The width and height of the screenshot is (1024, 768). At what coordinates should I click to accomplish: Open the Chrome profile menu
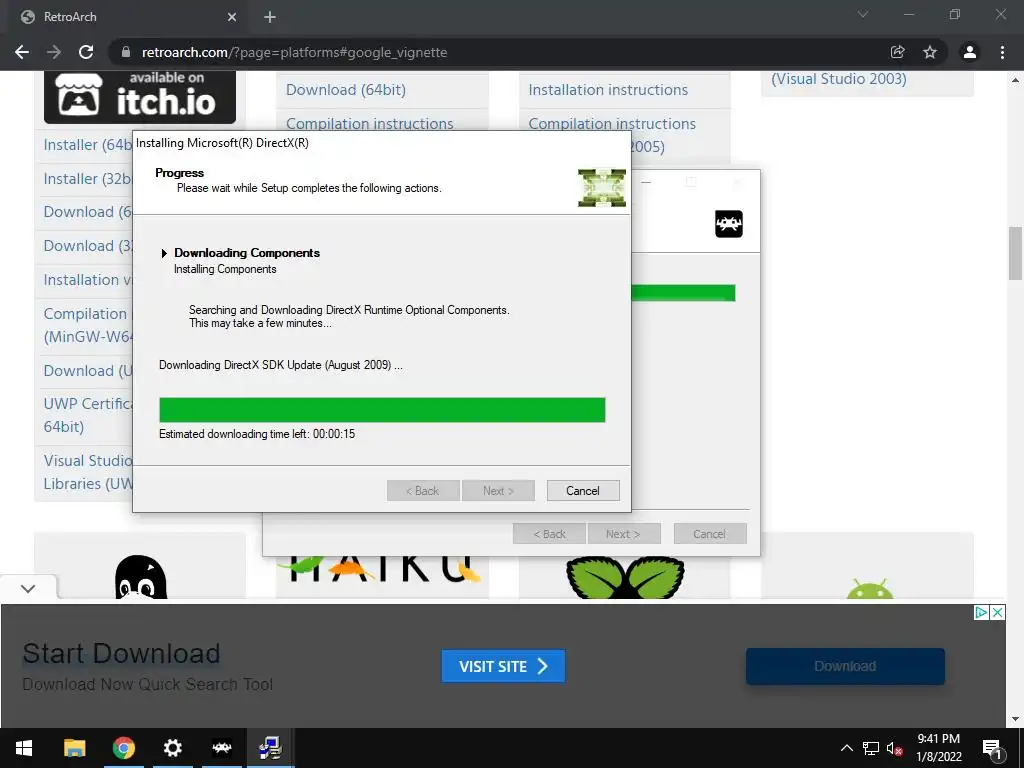(970, 52)
